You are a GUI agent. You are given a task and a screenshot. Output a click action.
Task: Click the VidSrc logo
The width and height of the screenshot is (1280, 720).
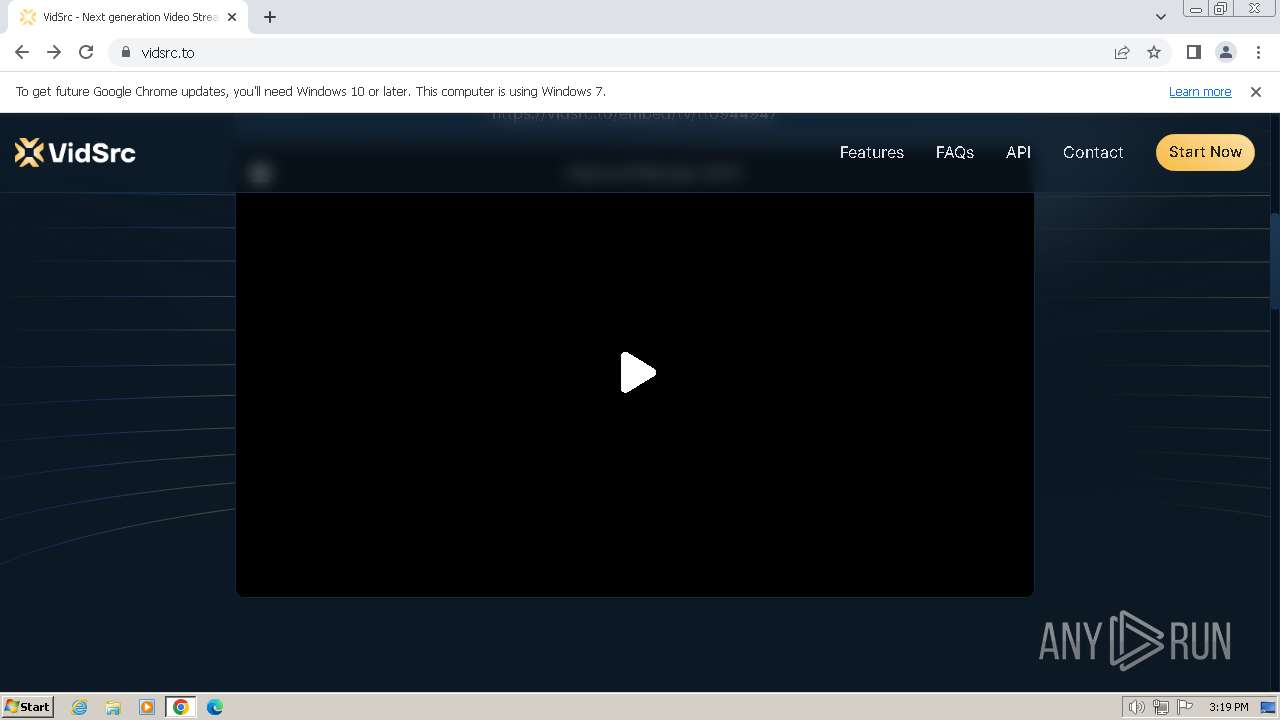click(75, 152)
